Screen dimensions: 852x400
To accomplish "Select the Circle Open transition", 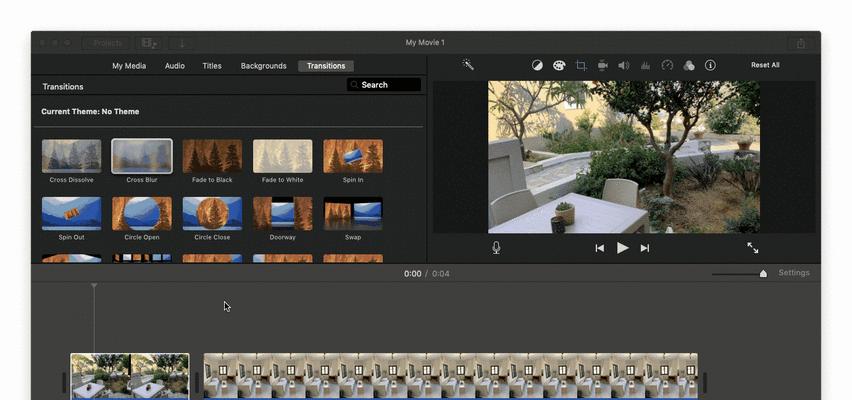I will click(142, 214).
